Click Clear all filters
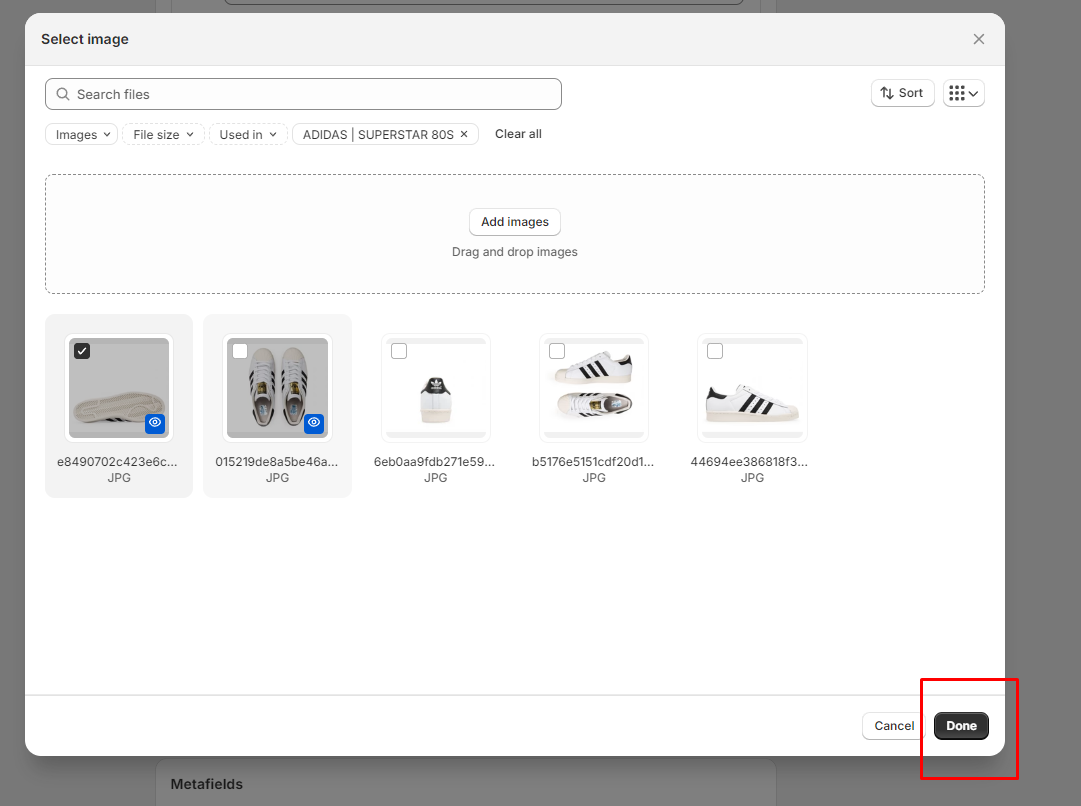Image resolution: width=1081 pixels, height=806 pixels. 518,134
